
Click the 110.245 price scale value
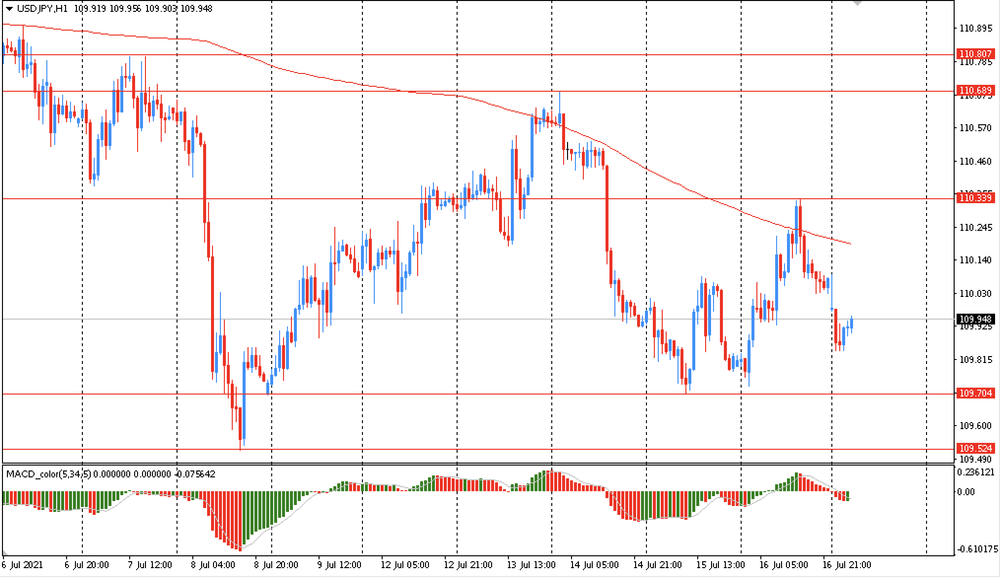976,228
